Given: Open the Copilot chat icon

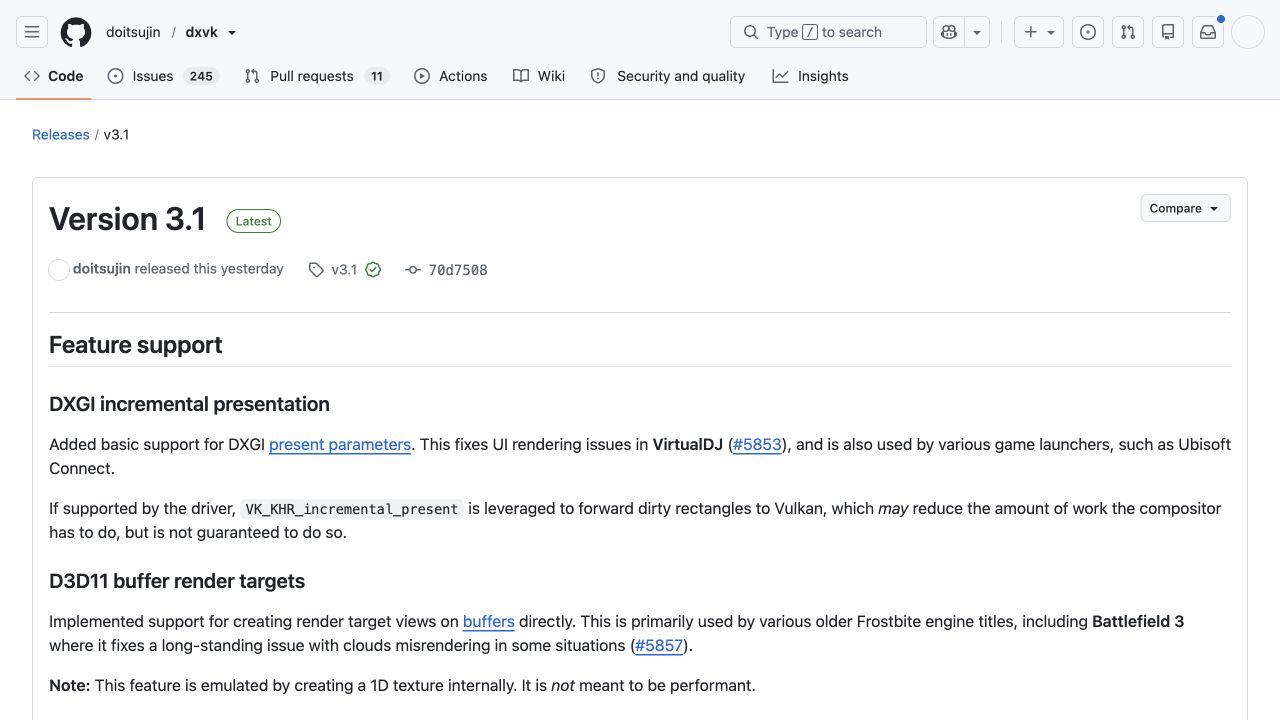Looking at the screenshot, I should coord(948,32).
